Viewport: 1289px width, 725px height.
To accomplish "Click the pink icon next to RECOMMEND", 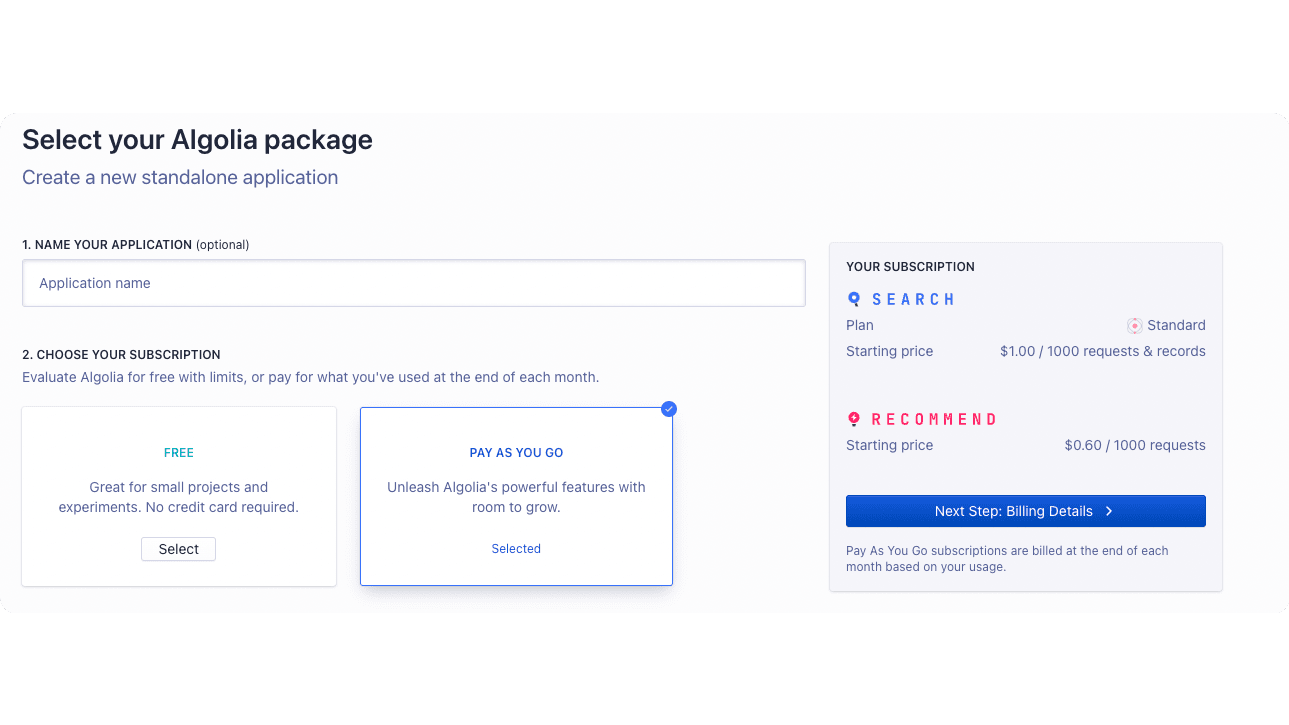I will 853,419.
